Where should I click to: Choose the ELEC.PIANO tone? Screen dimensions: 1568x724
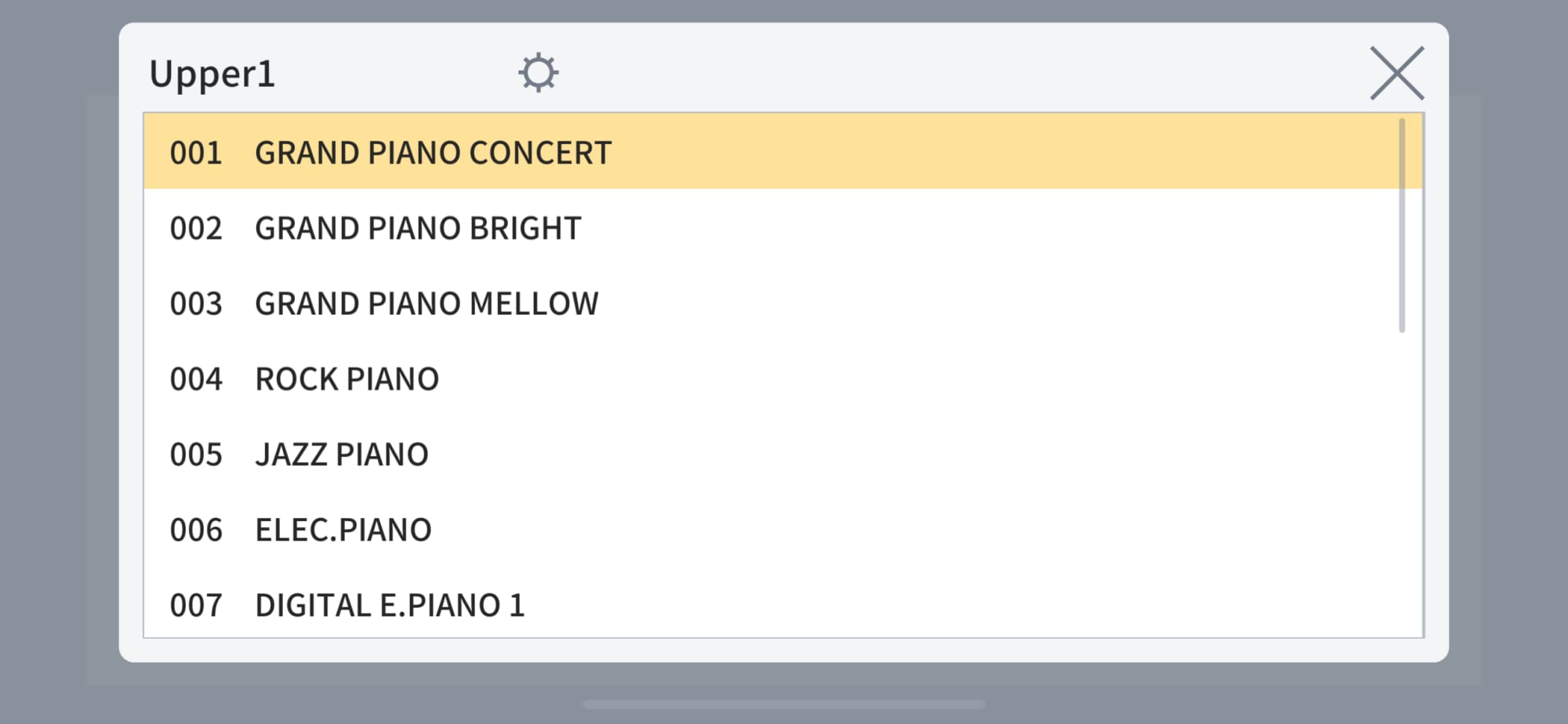343,530
